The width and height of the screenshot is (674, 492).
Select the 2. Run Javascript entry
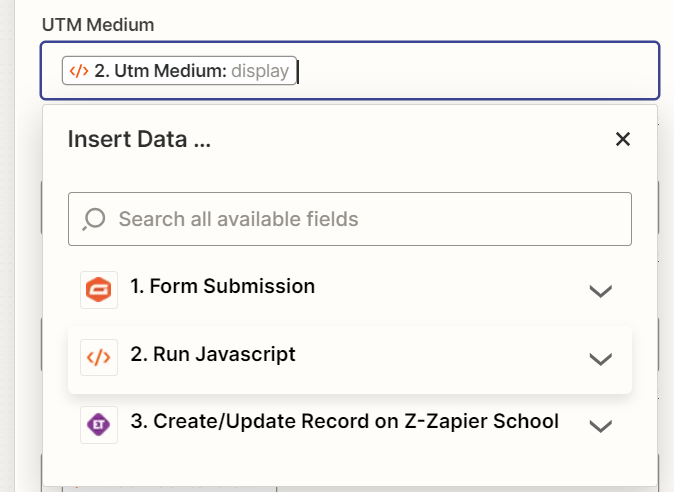click(x=350, y=360)
